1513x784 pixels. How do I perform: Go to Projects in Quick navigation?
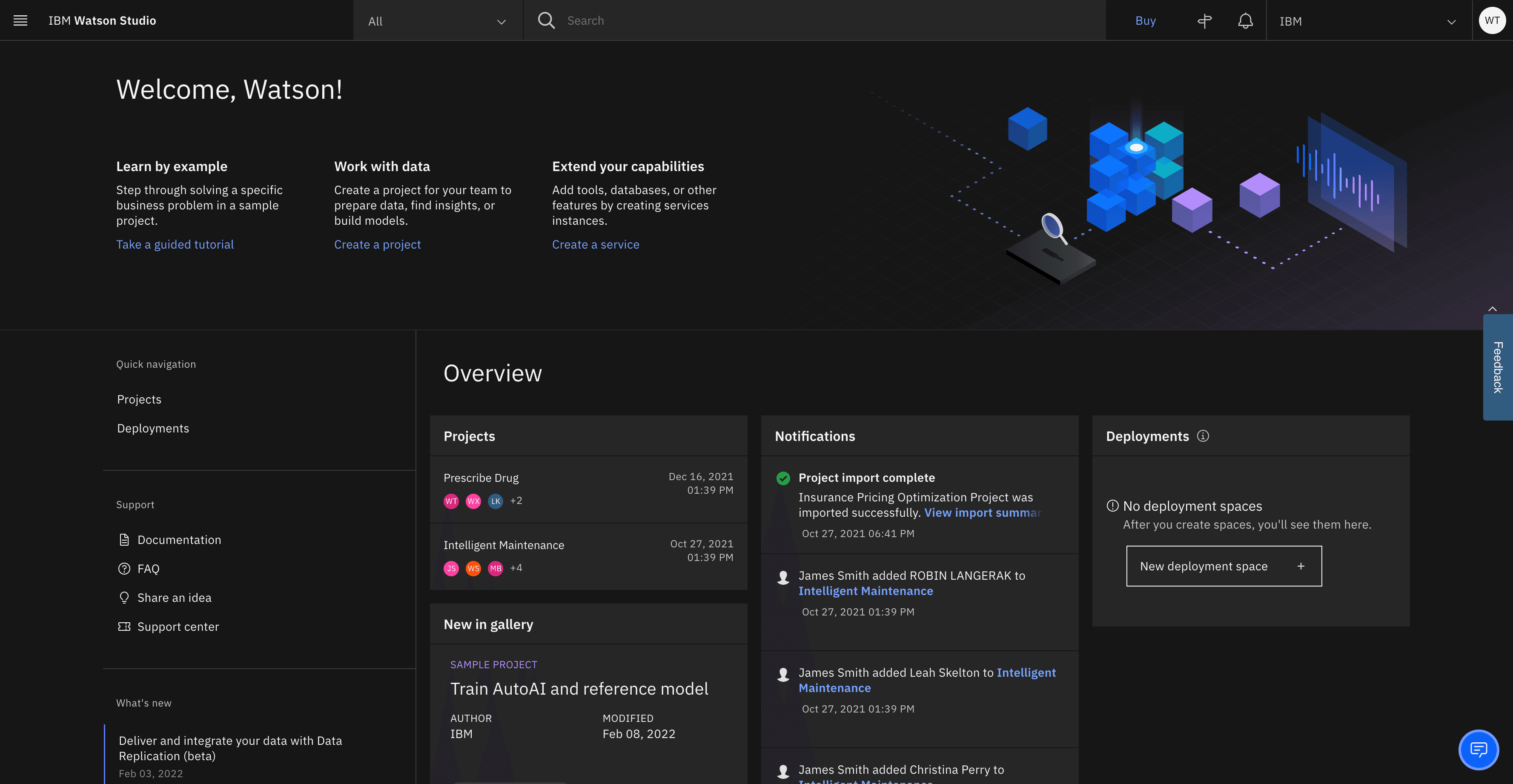point(139,399)
